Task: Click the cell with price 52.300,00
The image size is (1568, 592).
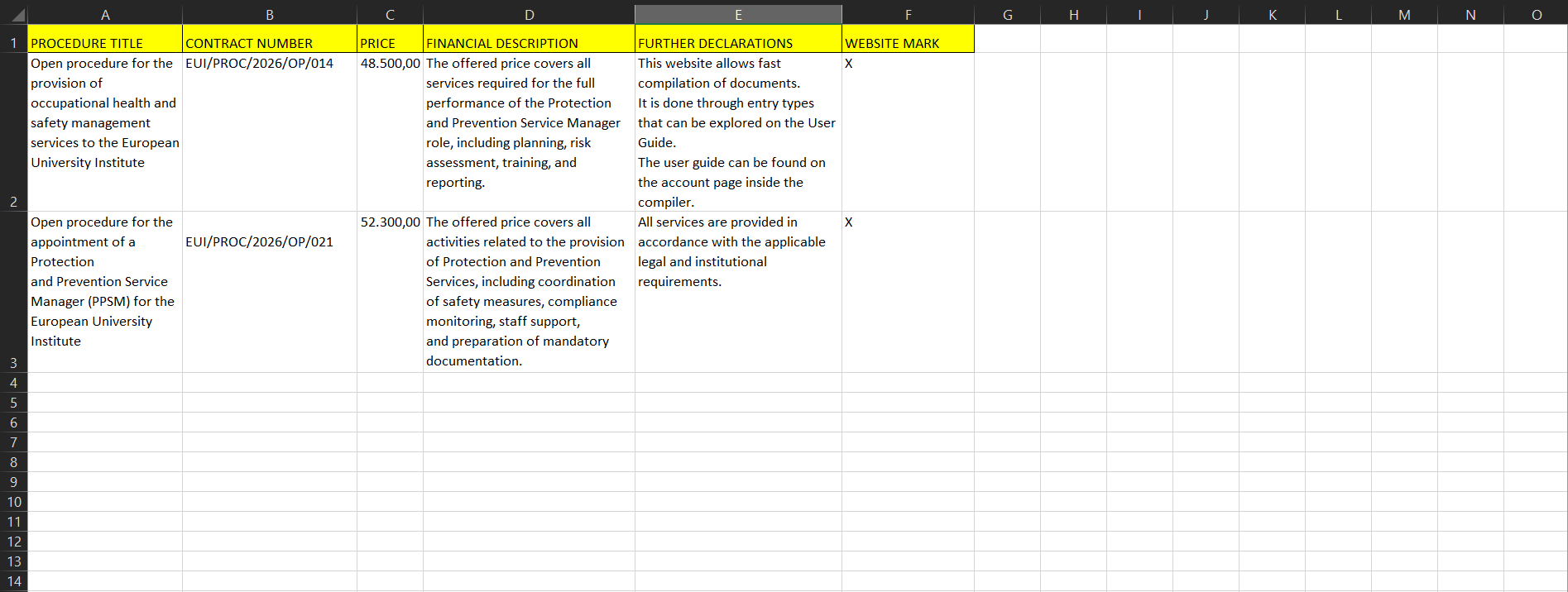Action: (390, 222)
